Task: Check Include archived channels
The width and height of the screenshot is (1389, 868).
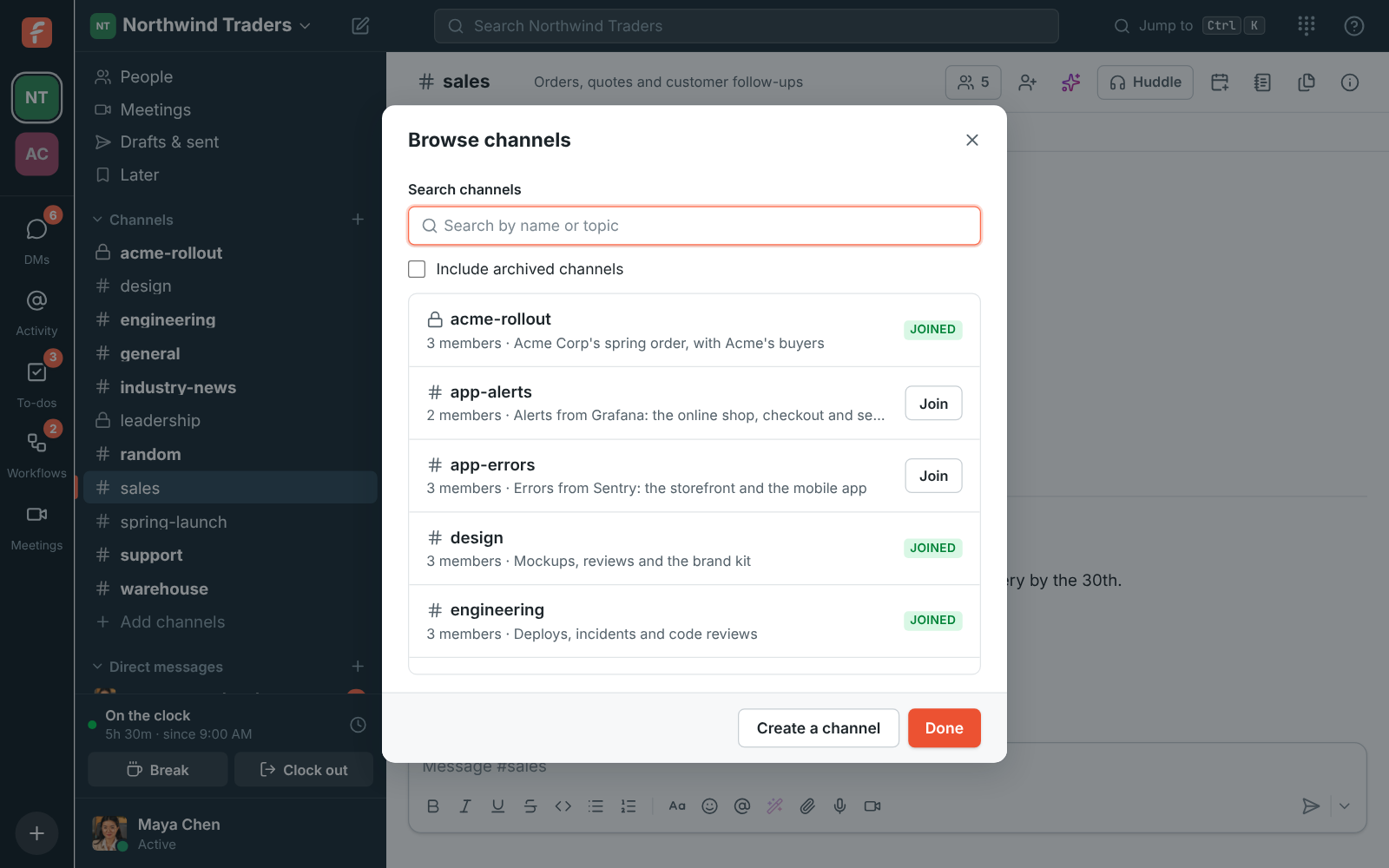Action: coord(417,269)
